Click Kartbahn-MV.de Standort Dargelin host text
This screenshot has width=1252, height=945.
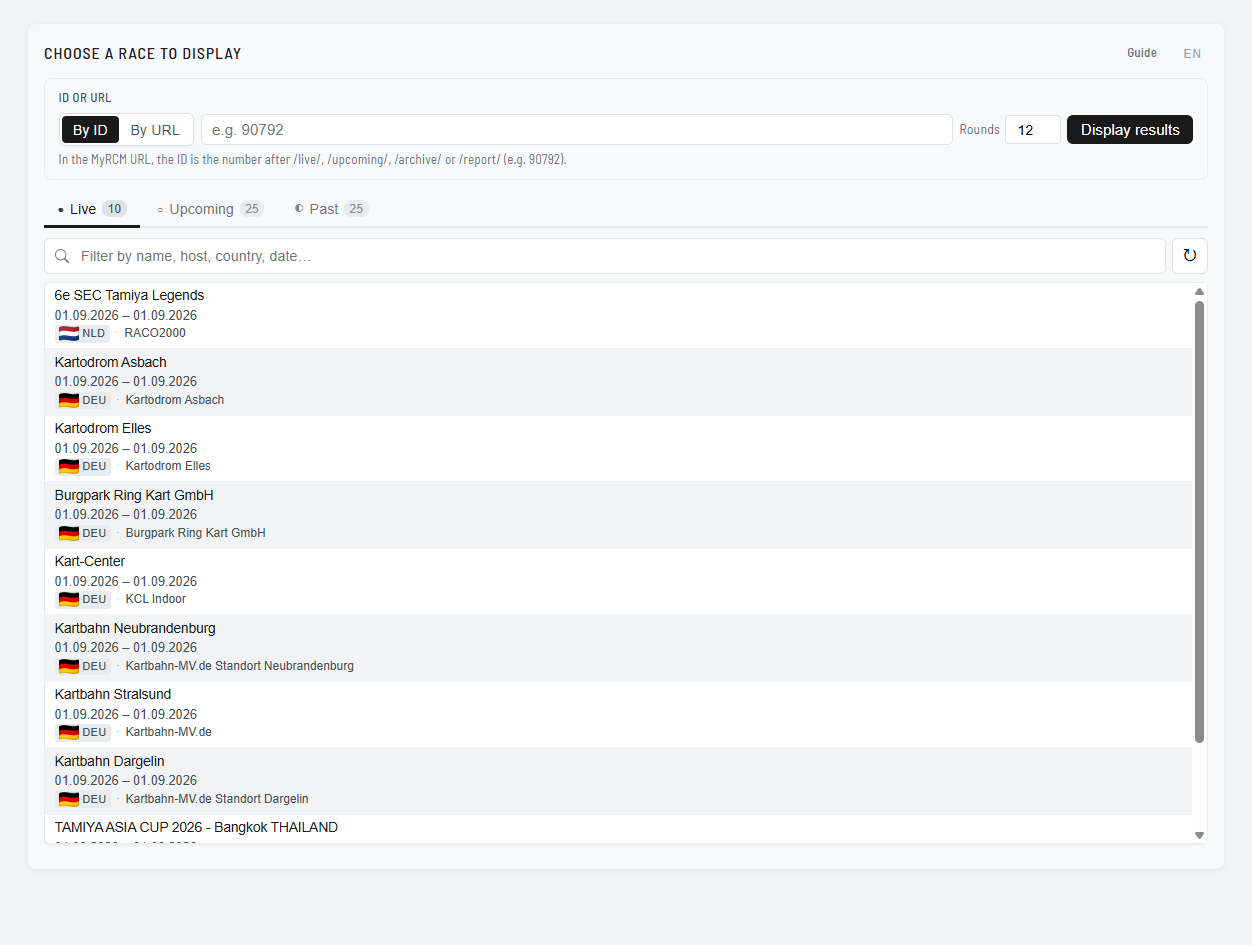217,799
